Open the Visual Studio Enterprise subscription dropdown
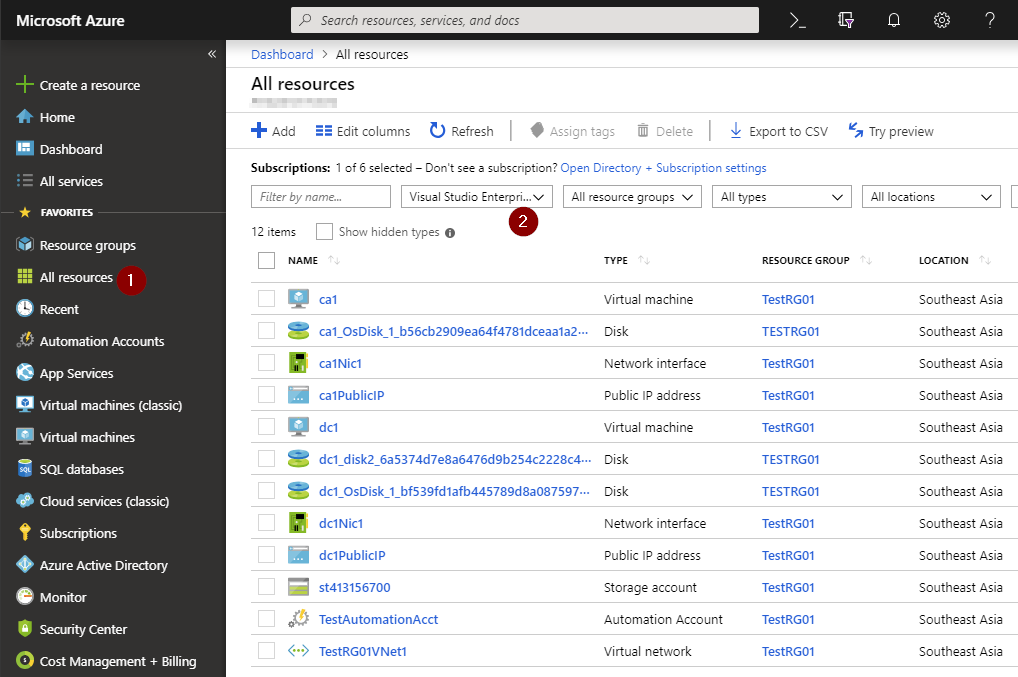 point(477,197)
